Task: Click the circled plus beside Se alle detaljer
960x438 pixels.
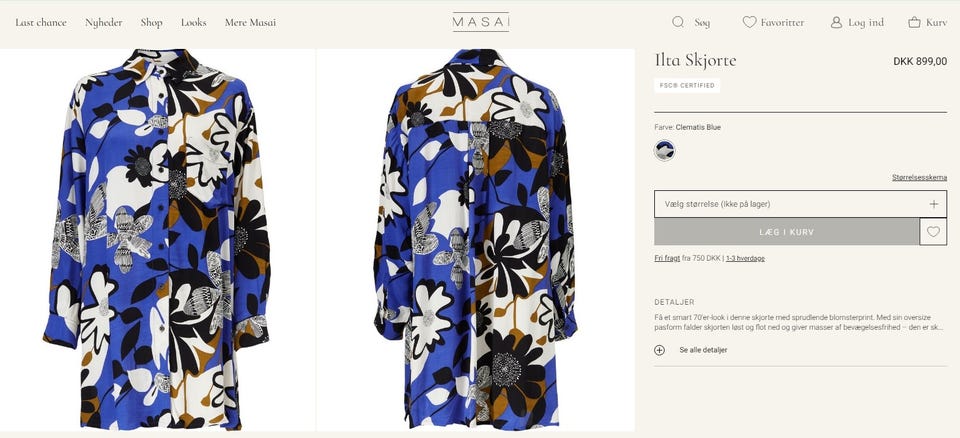Action: point(659,350)
